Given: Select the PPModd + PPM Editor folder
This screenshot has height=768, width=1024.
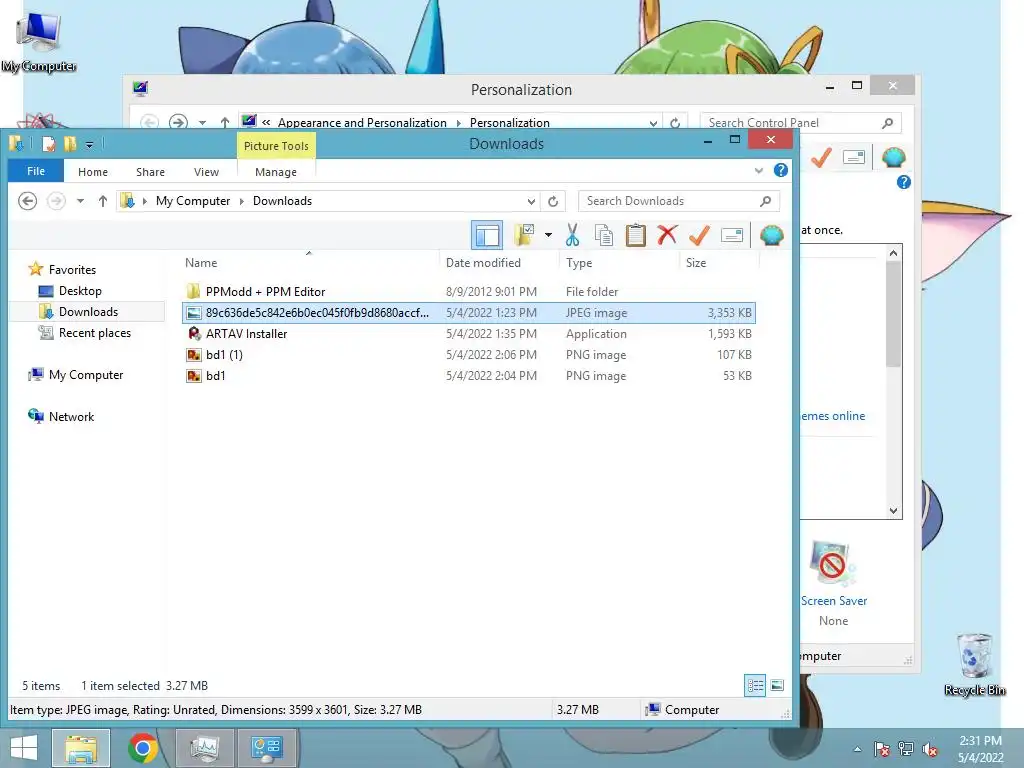Looking at the screenshot, I should pos(469,292).
